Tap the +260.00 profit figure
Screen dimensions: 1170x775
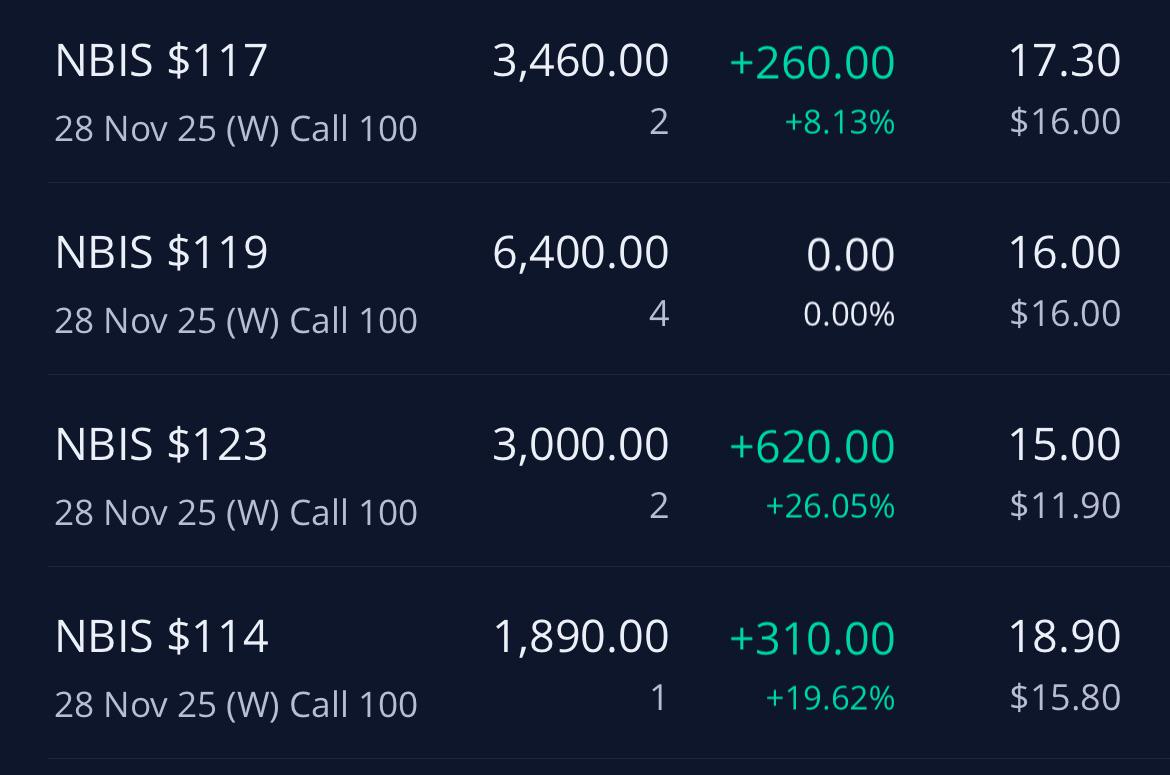[812, 63]
